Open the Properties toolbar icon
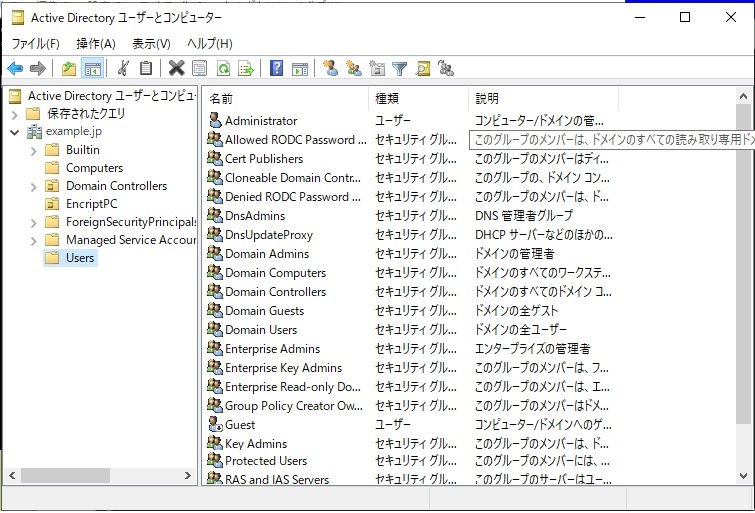Screen dimensions: 755x513 coord(199,68)
